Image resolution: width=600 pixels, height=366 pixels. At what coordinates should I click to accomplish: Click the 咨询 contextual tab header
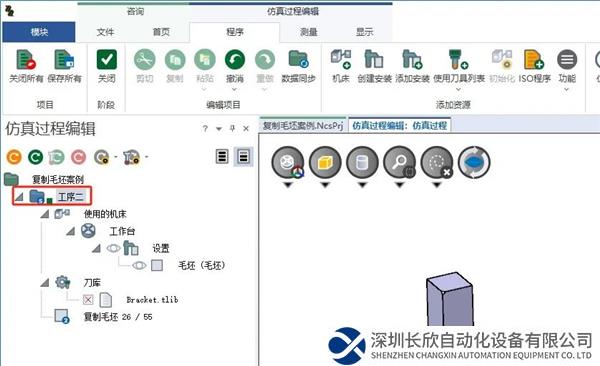tap(135, 11)
